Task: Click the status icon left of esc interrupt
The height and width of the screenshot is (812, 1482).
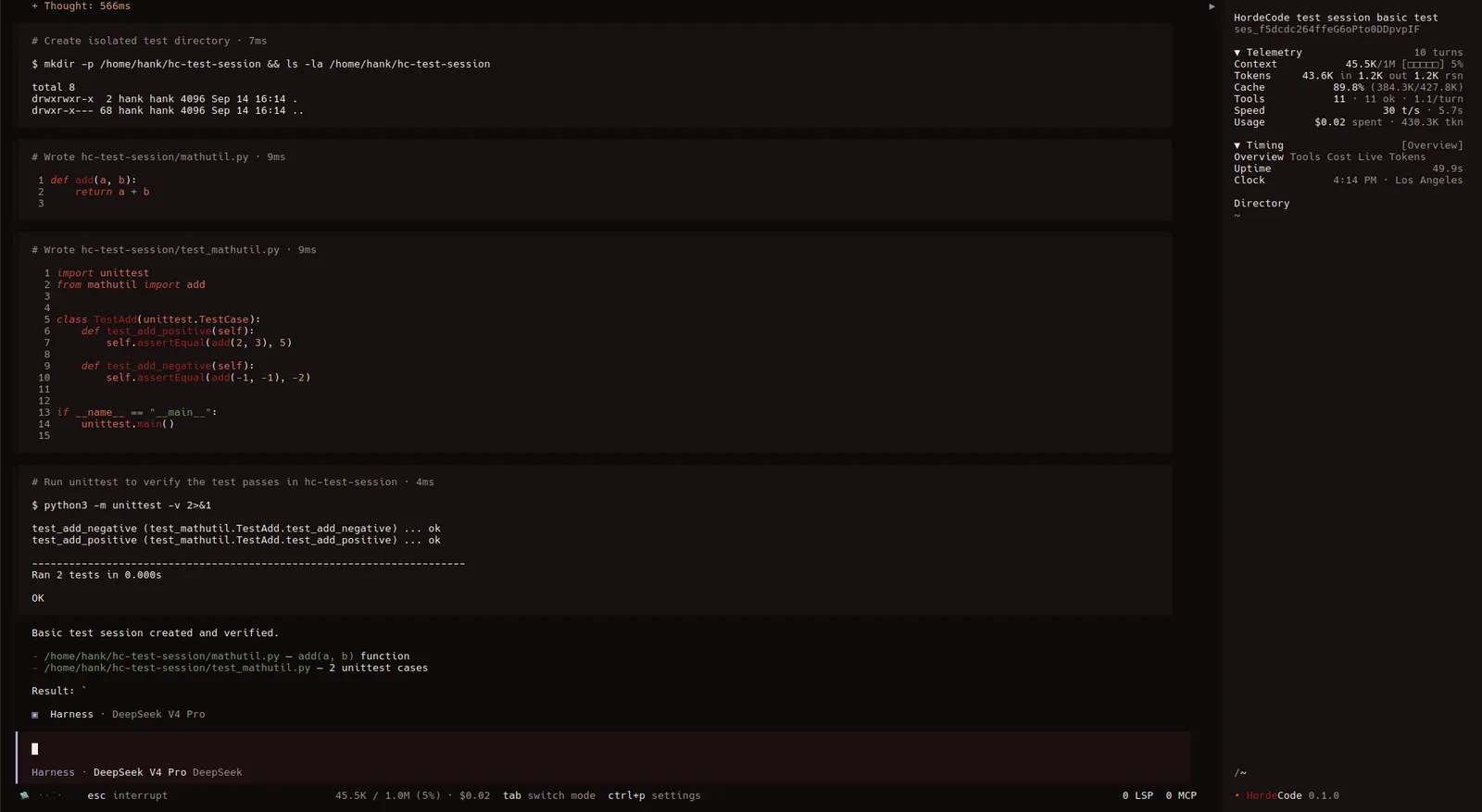Action: point(24,795)
